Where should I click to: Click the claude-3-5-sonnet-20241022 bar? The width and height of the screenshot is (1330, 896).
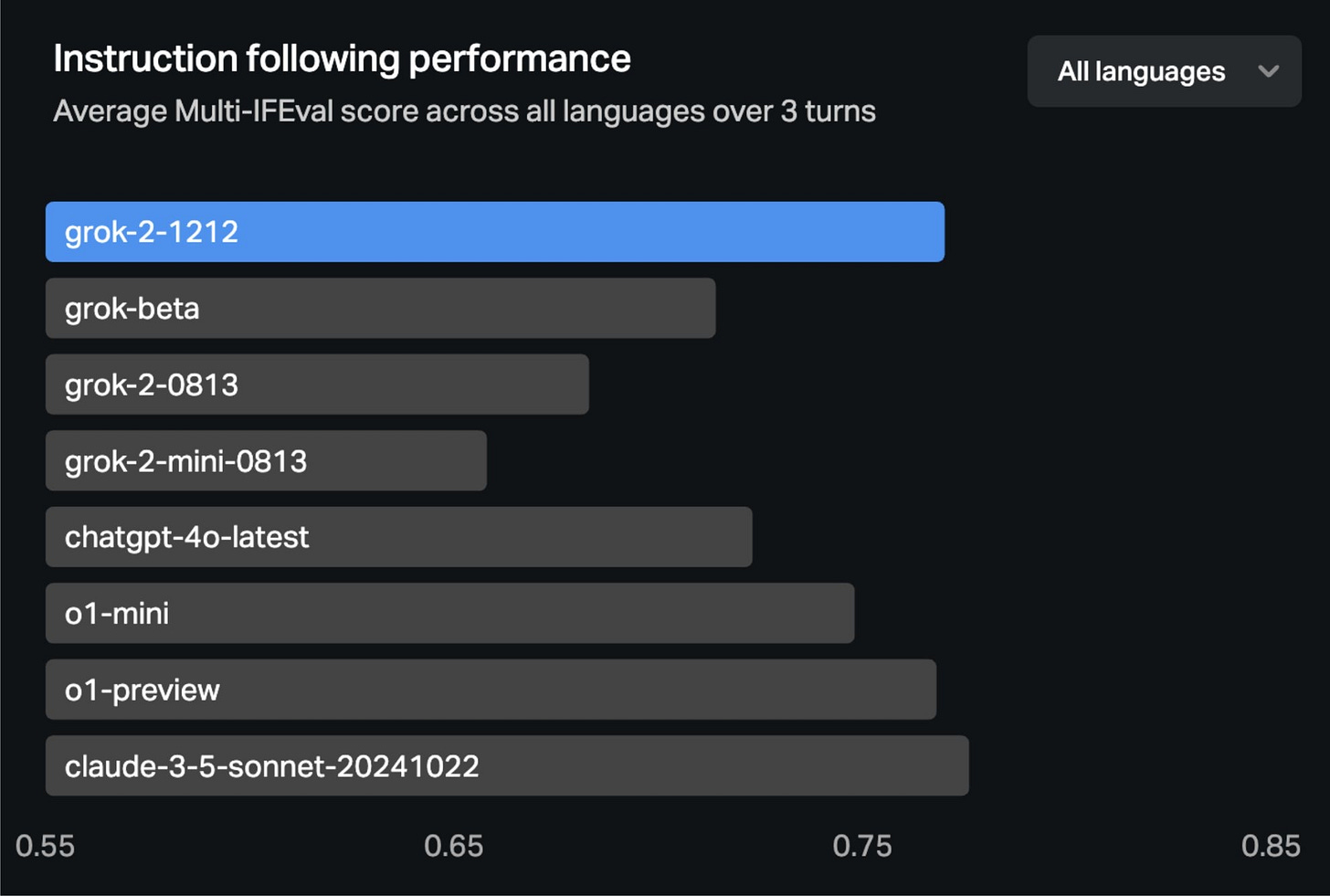[507, 765]
